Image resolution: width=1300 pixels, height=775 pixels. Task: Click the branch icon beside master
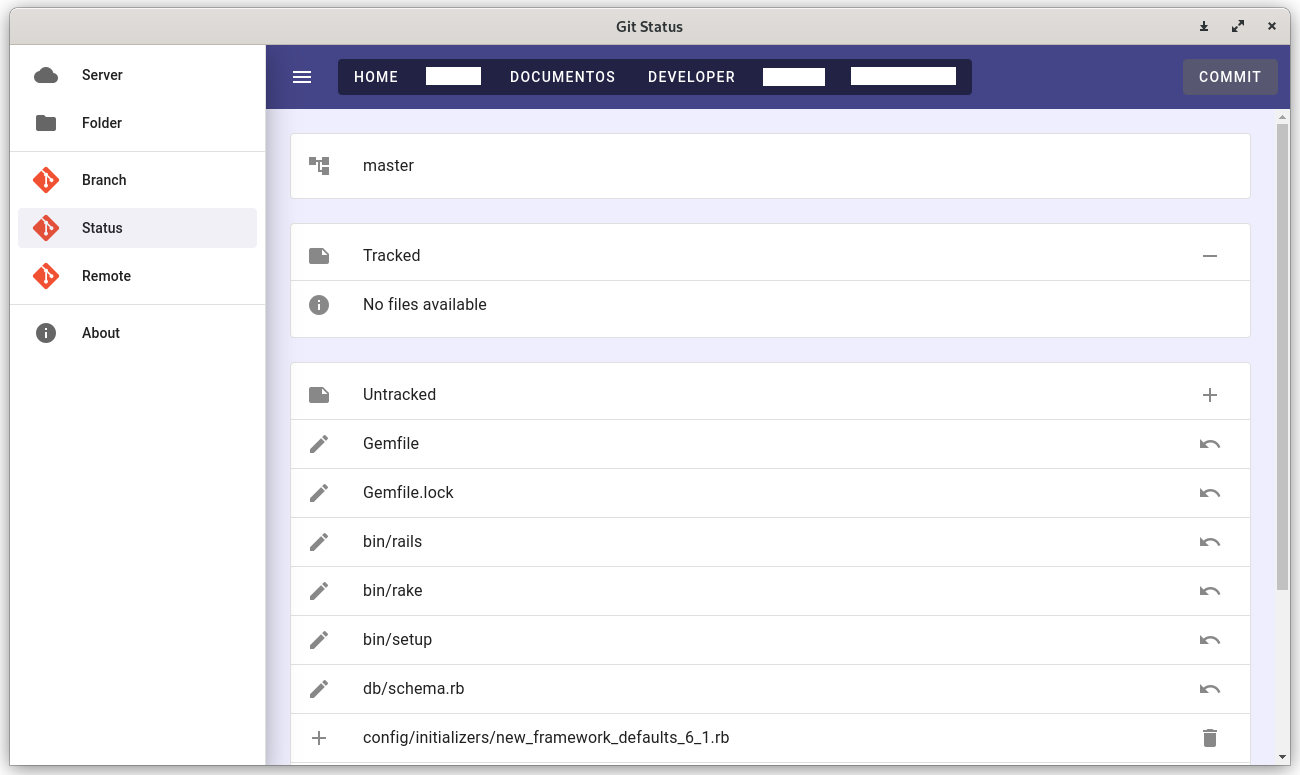[319, 166]
